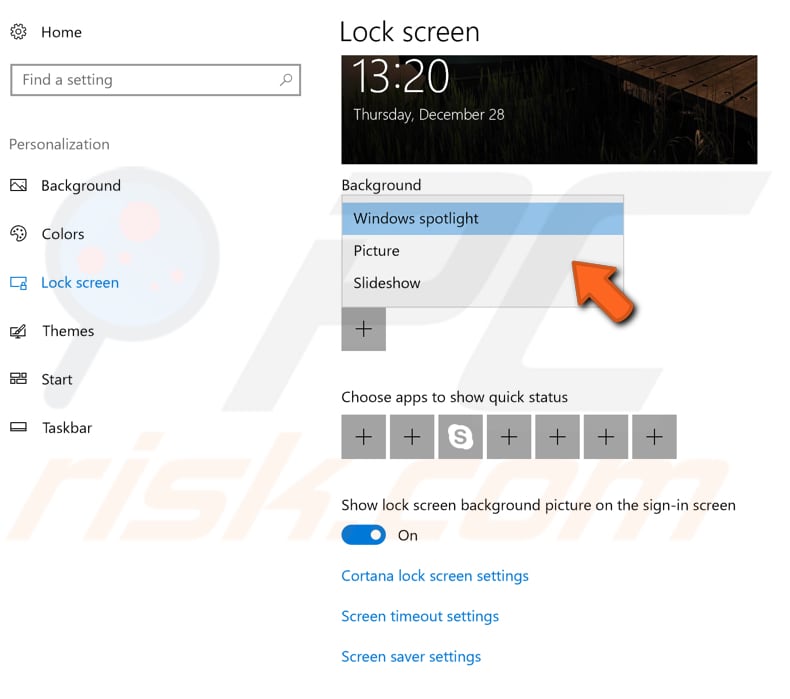Focus the Find a setting search box
790x699 pixels.
[x=156, y=80]
